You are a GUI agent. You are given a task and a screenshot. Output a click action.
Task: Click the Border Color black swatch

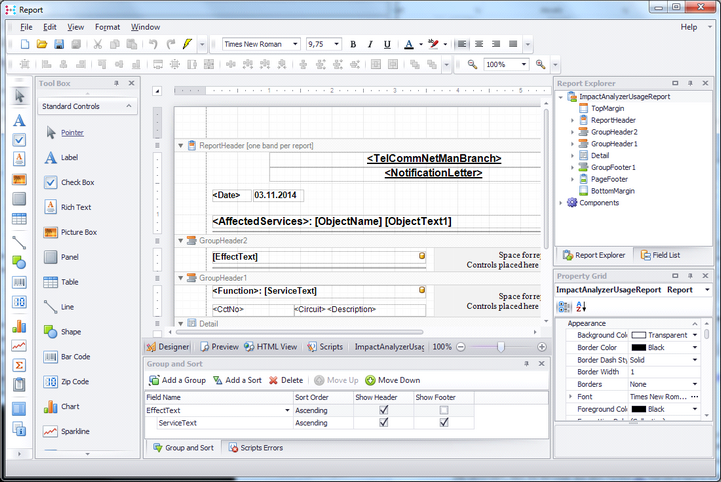pos(639,348)
